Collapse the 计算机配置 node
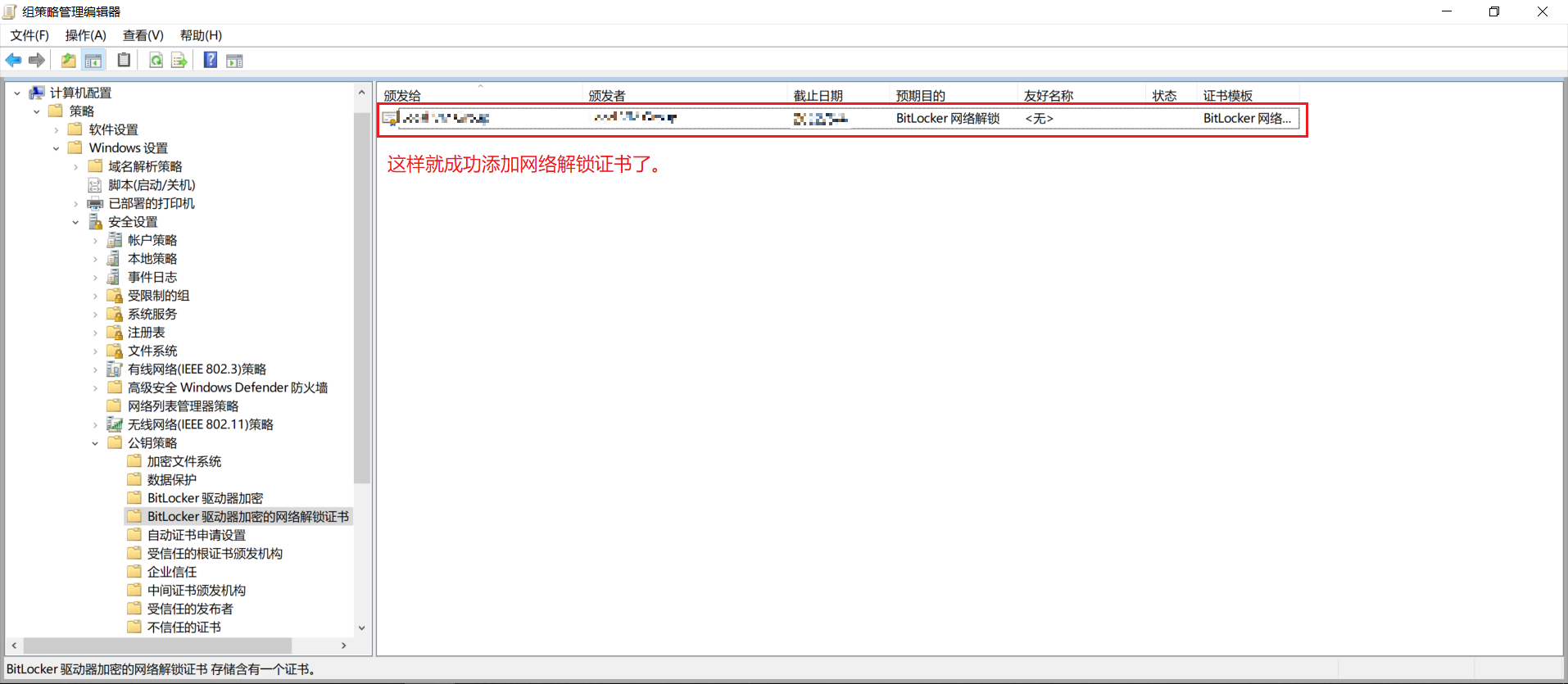 17,93
